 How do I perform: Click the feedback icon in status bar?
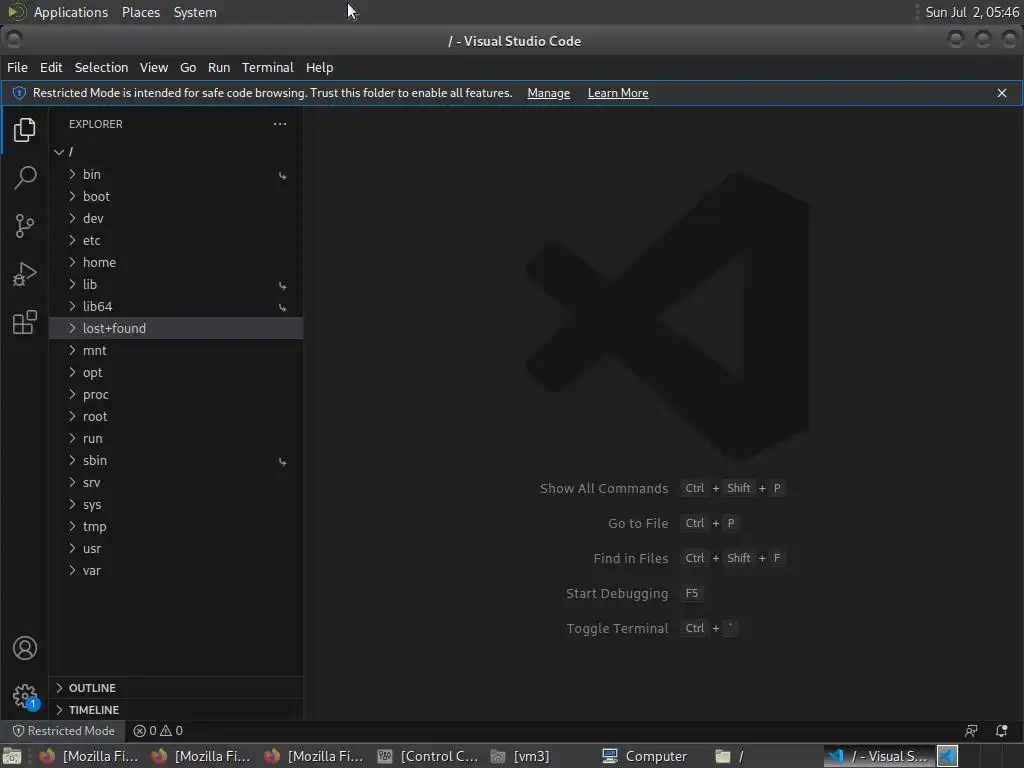[971, 731]
